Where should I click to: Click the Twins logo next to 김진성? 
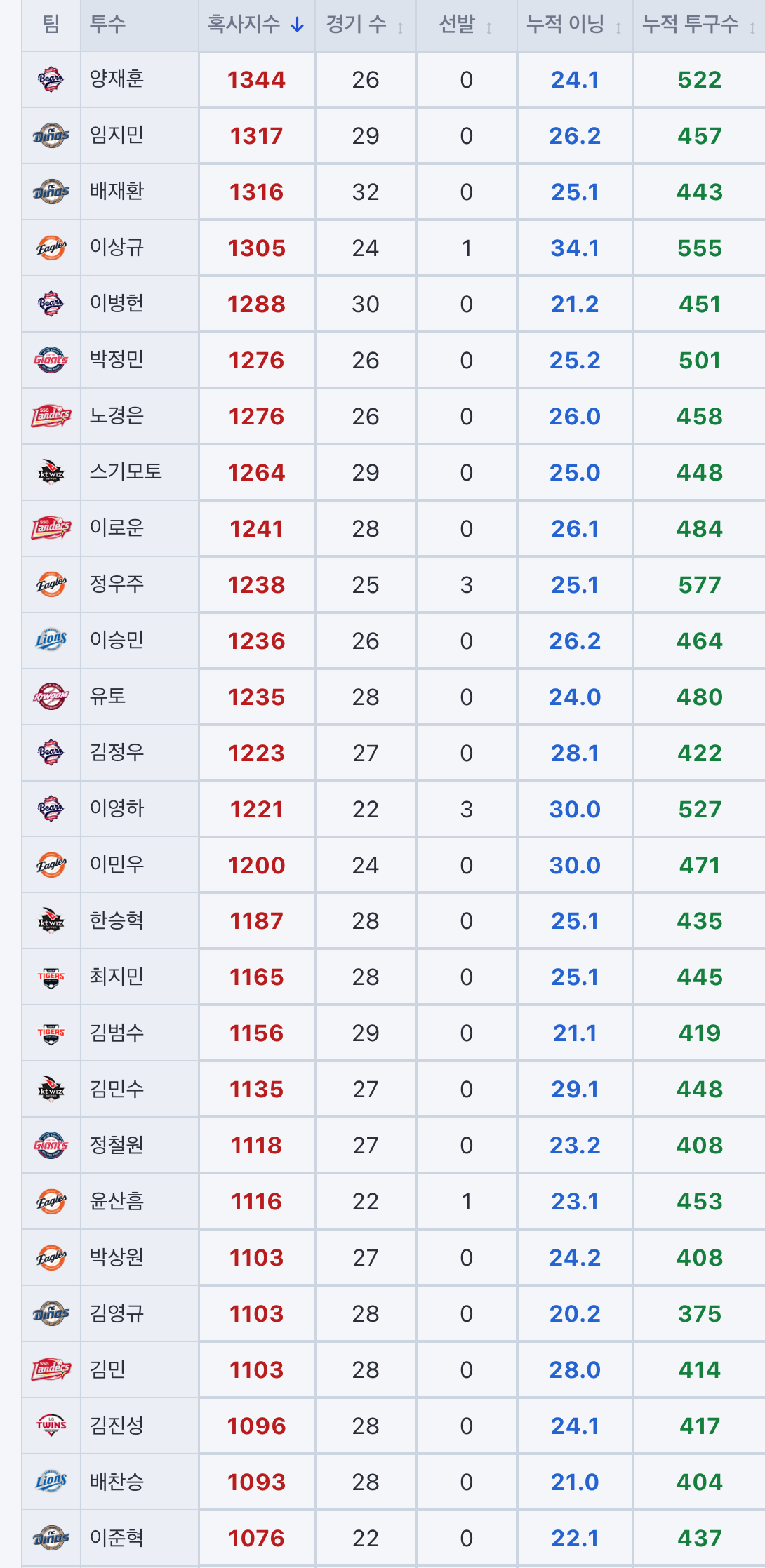[x=51, y=1426]
